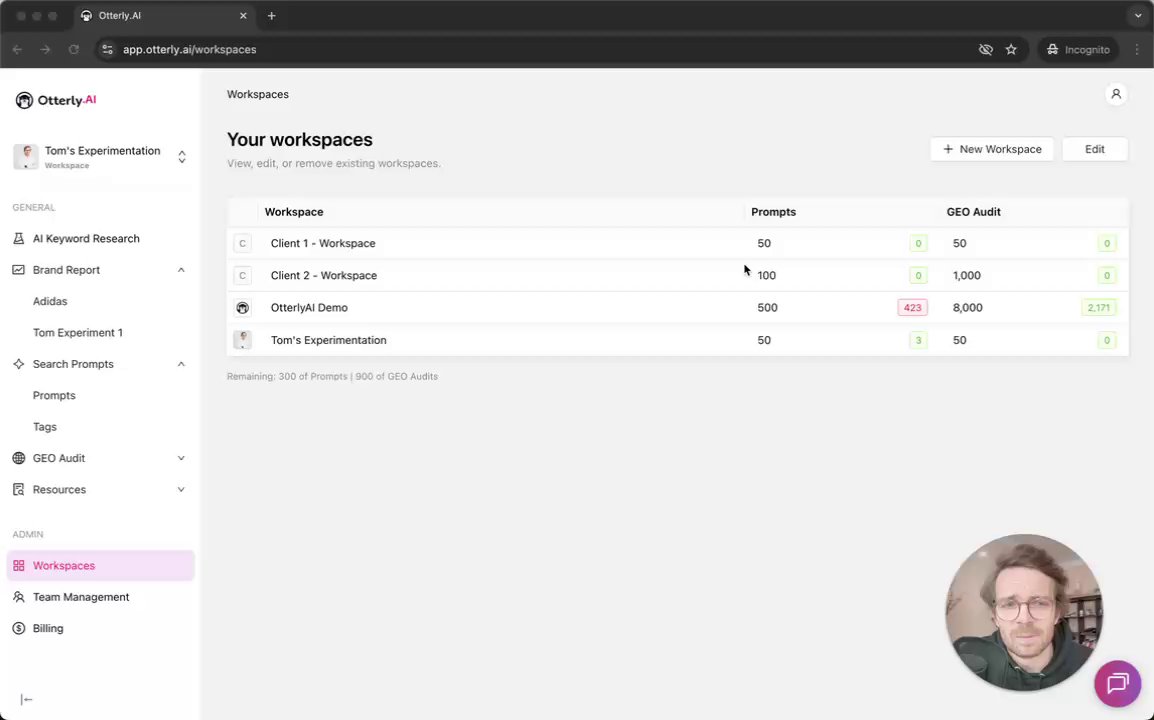Expand the GEO Audit section
The height and width of the screenshot is (720, 1154).
coord(181,458)
